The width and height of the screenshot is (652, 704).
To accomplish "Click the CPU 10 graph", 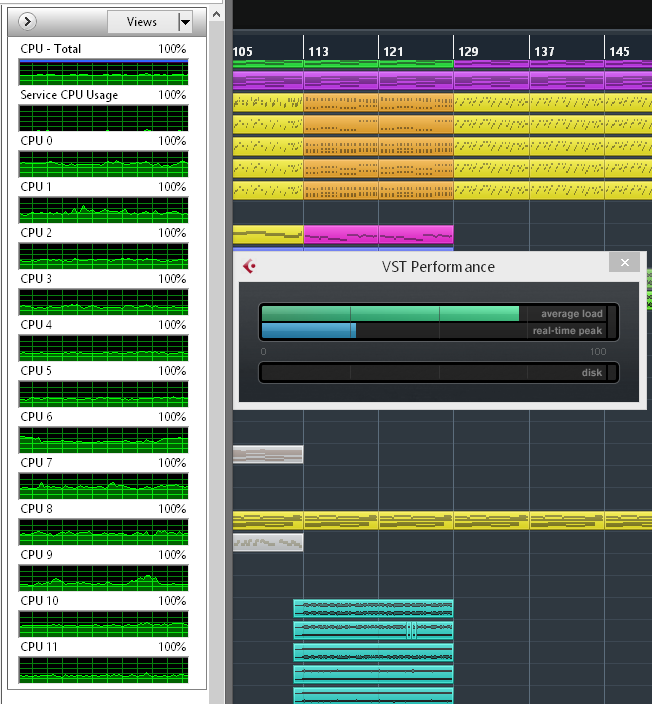I will click(x=103, y=625).
